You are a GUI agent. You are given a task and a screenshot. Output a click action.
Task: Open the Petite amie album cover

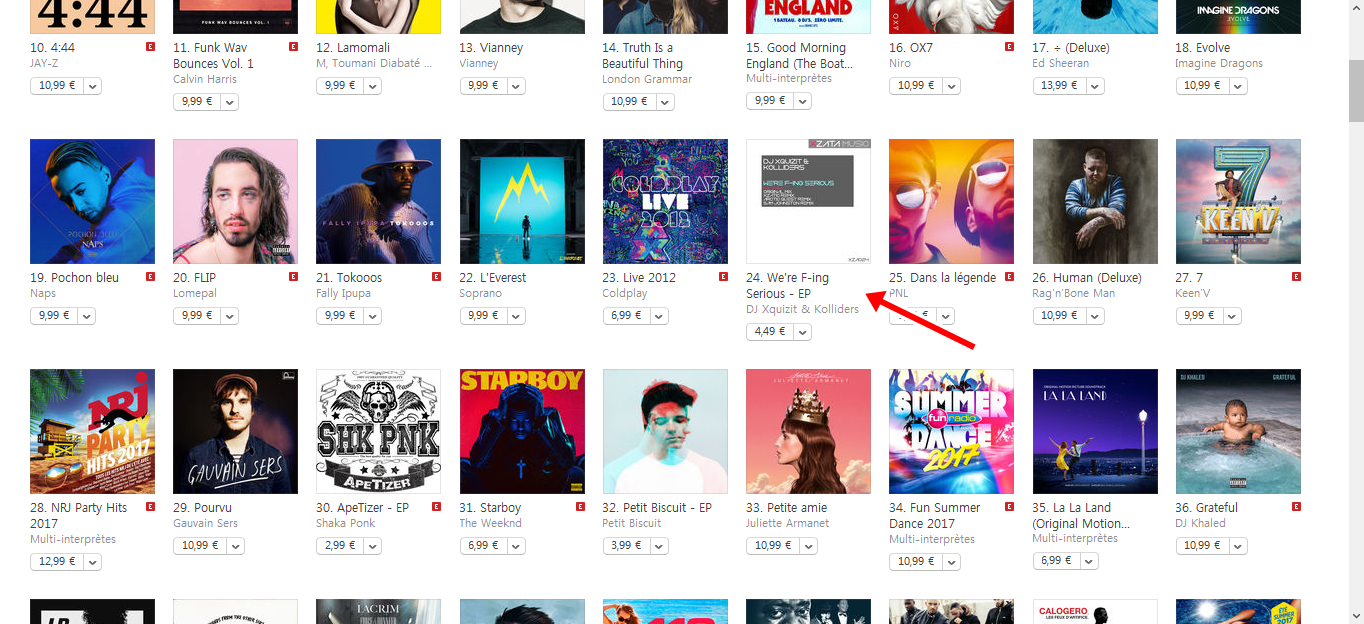[x=808, y=431]
